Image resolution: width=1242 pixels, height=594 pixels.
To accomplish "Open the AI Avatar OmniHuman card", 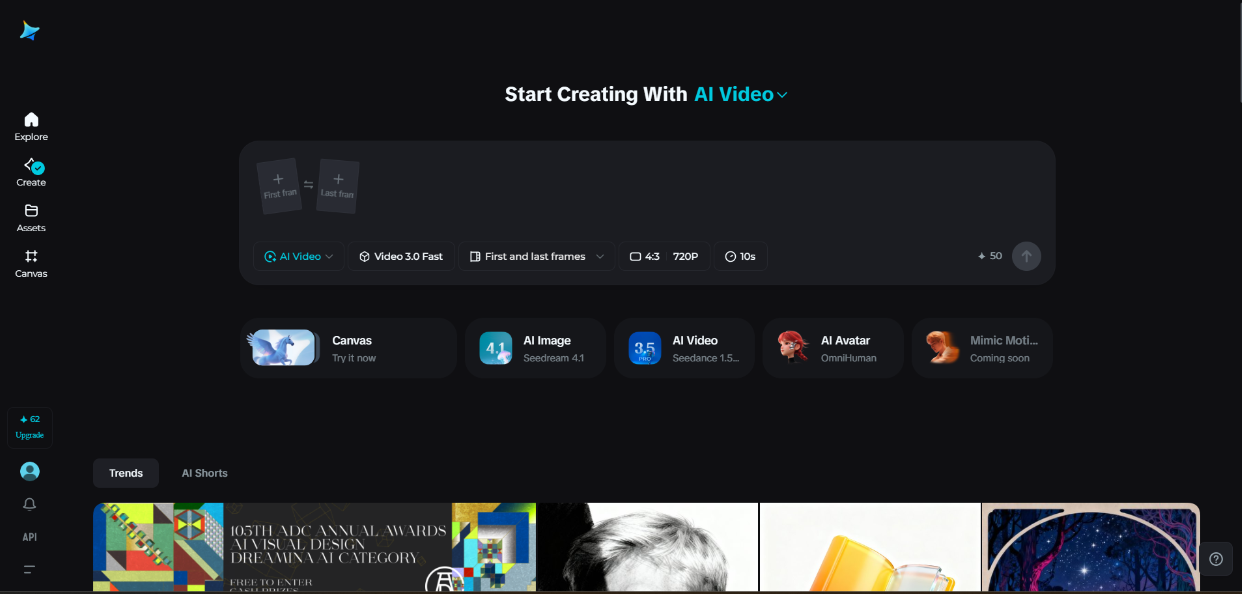I will coord(833,348).
